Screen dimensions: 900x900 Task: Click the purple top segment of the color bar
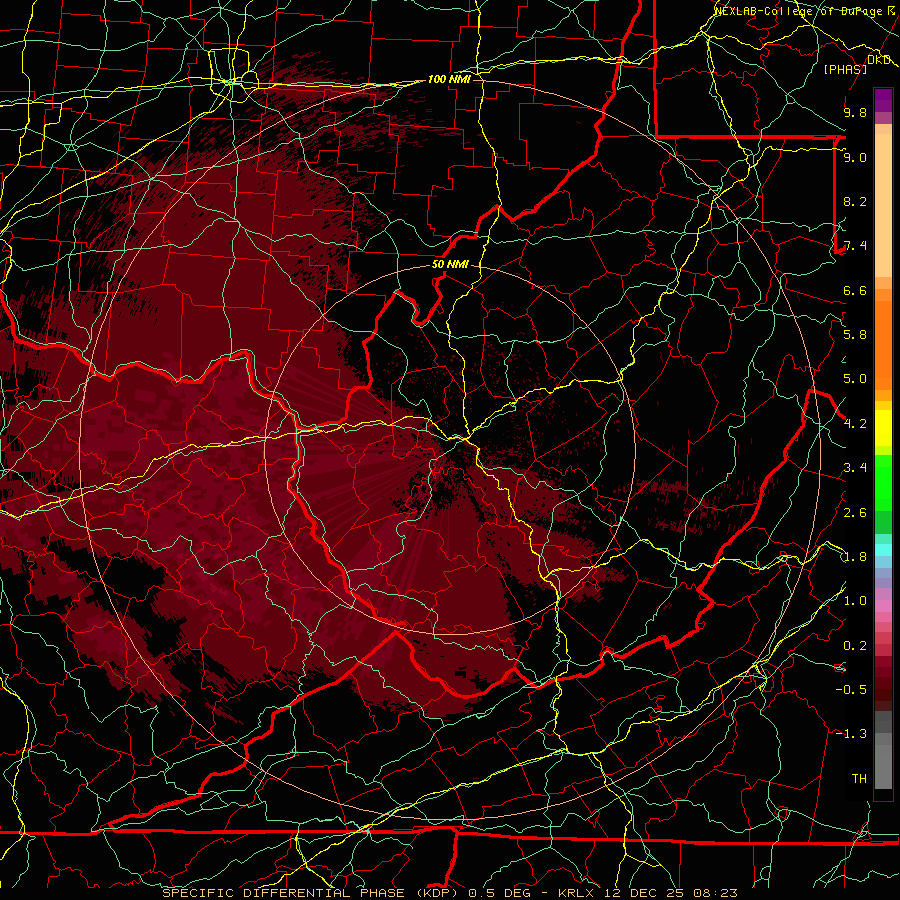pyautogui.click(x=883, y=100)
